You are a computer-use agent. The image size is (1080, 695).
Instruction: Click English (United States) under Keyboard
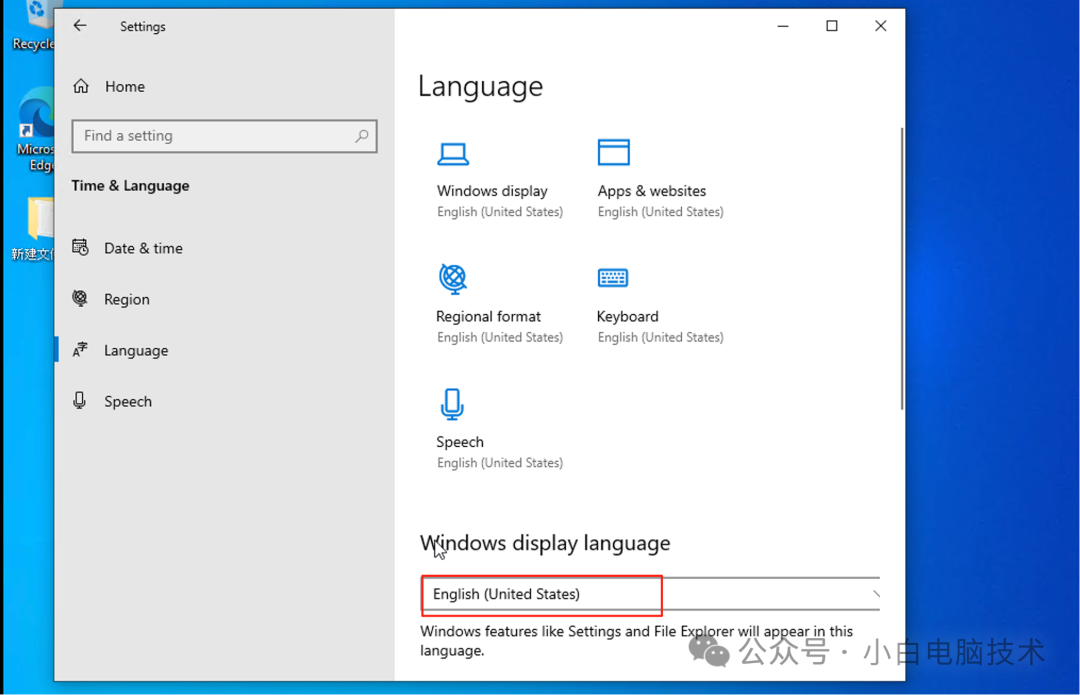point(661,338)
